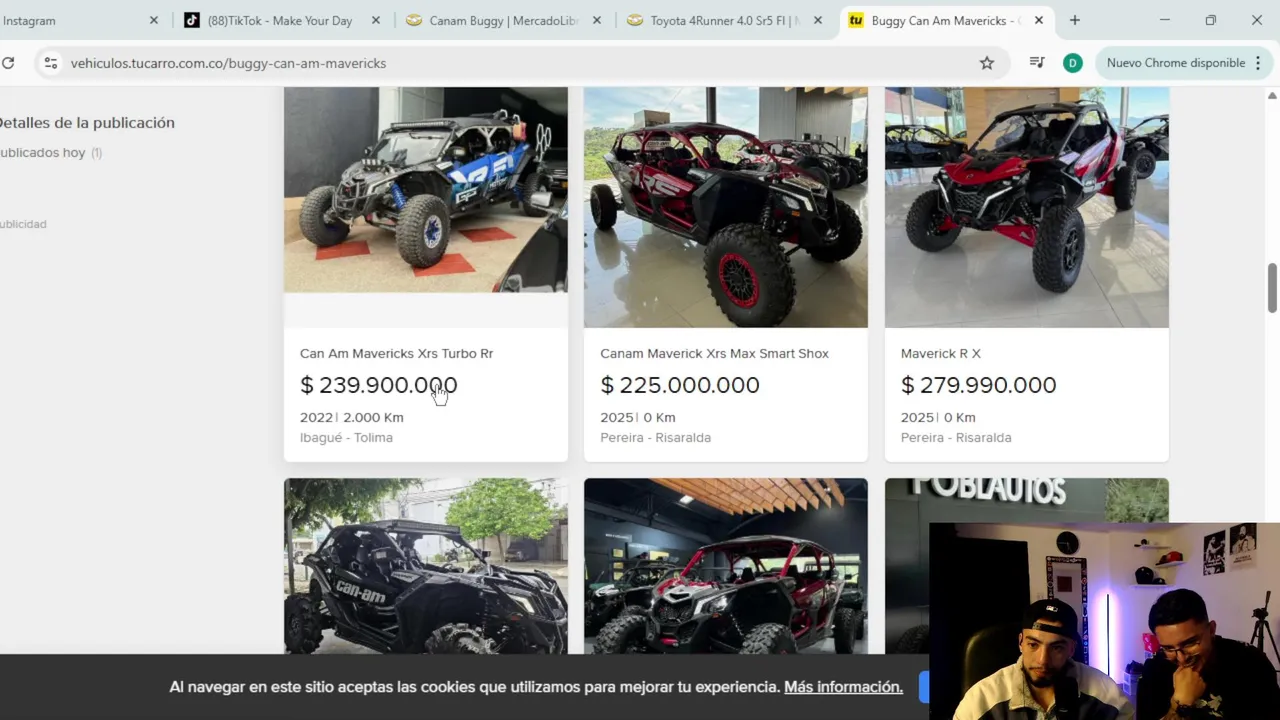Viewport: 1280px width, 720px height.
Task: Open the media control icon in the toolbar
Action: pyautogui.click(x=1037, y=63)
